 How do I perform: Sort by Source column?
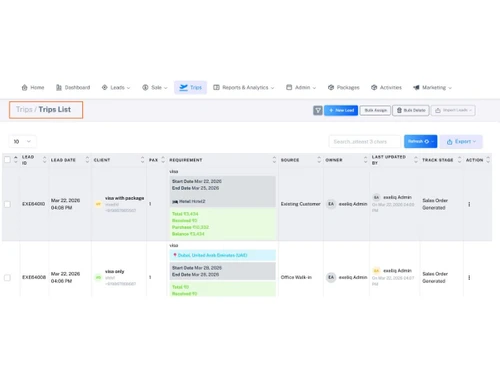(x=319, y=160)
